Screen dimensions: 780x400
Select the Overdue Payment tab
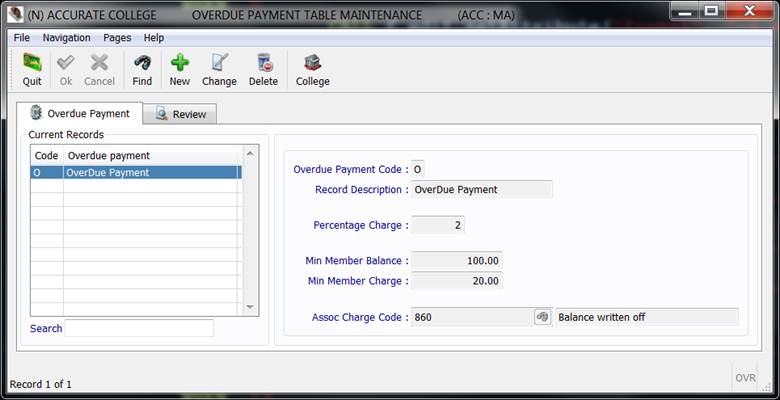80,113
